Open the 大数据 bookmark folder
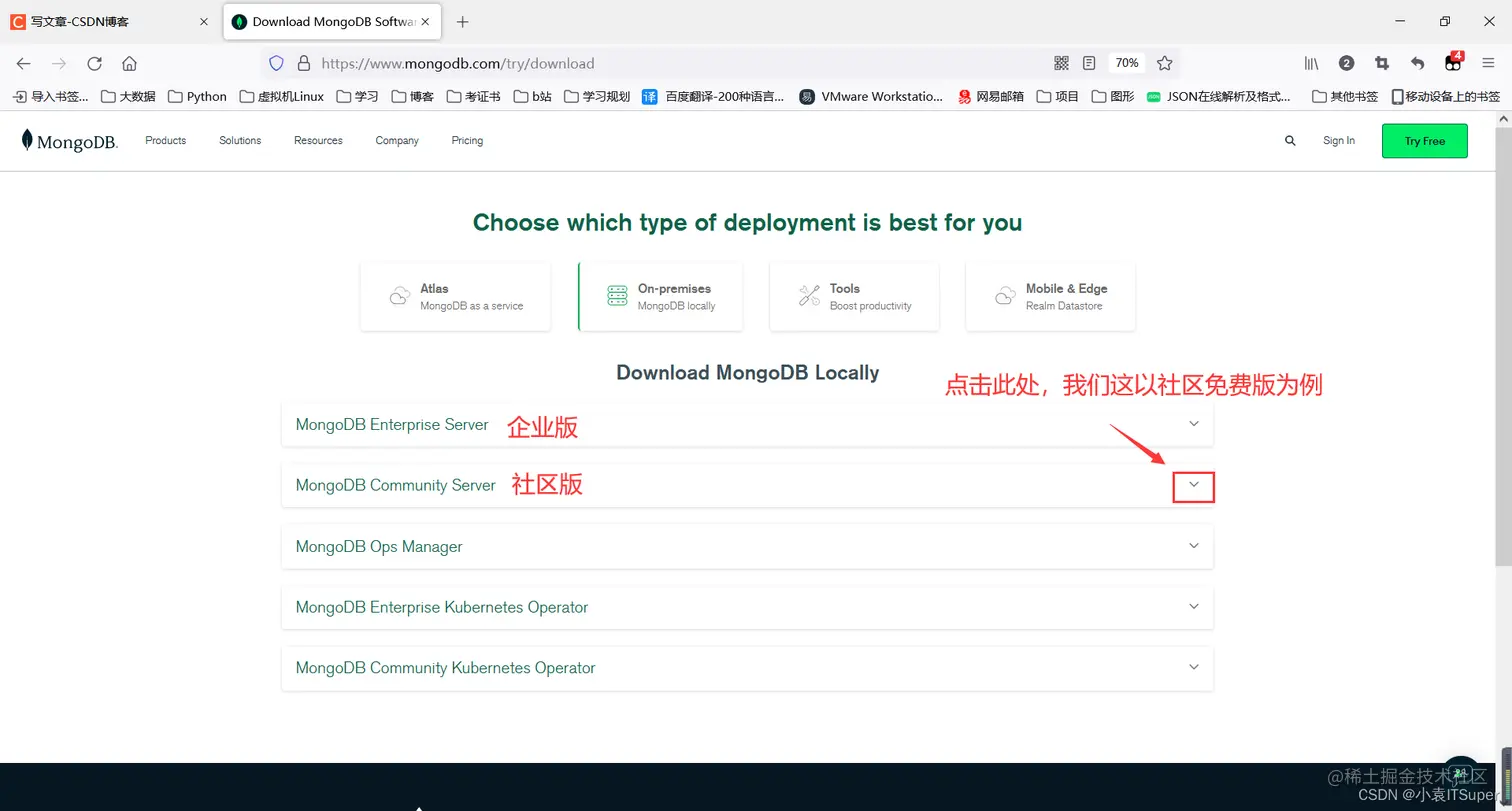 (129, 96)
